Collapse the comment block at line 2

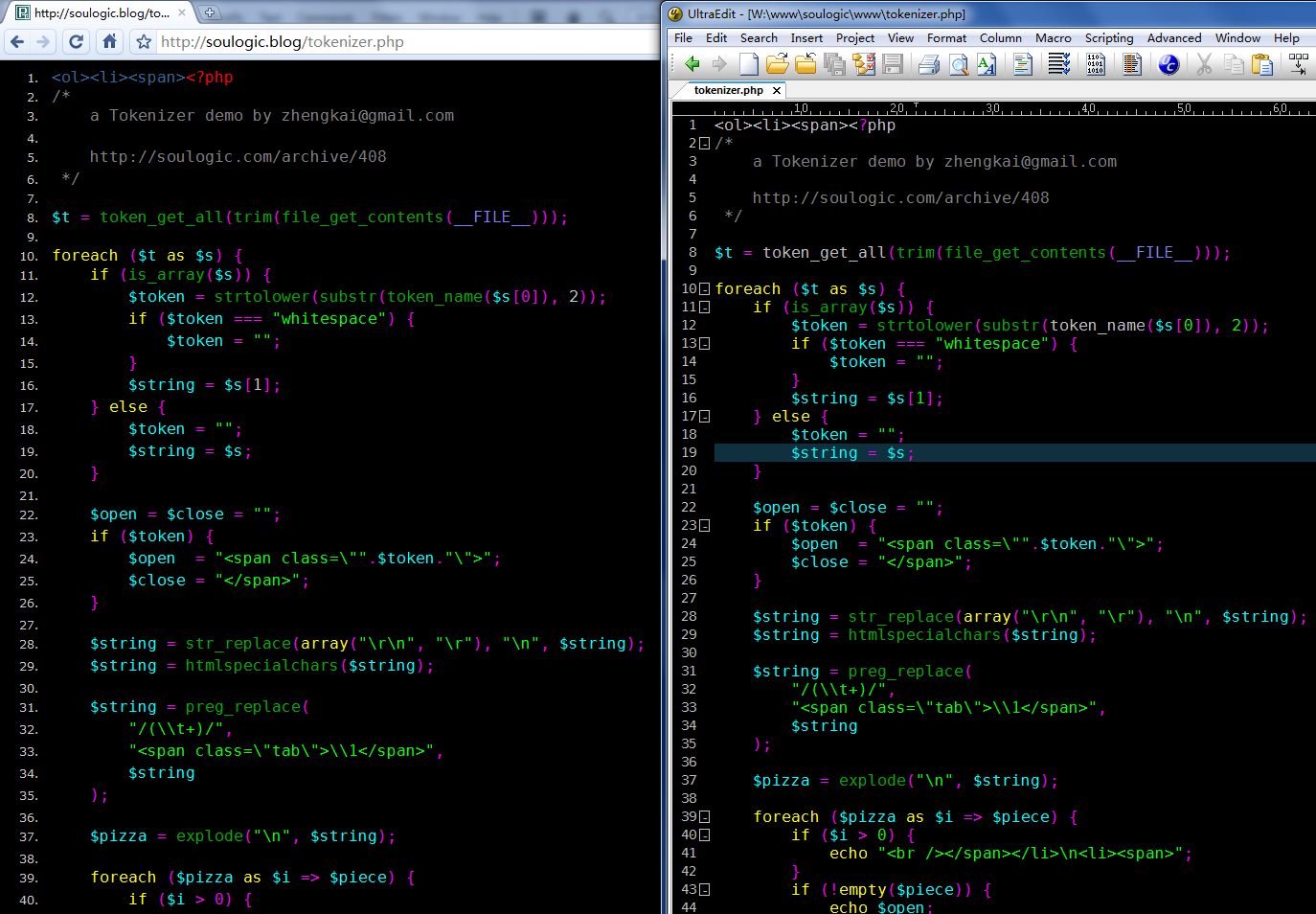[705, 144]
